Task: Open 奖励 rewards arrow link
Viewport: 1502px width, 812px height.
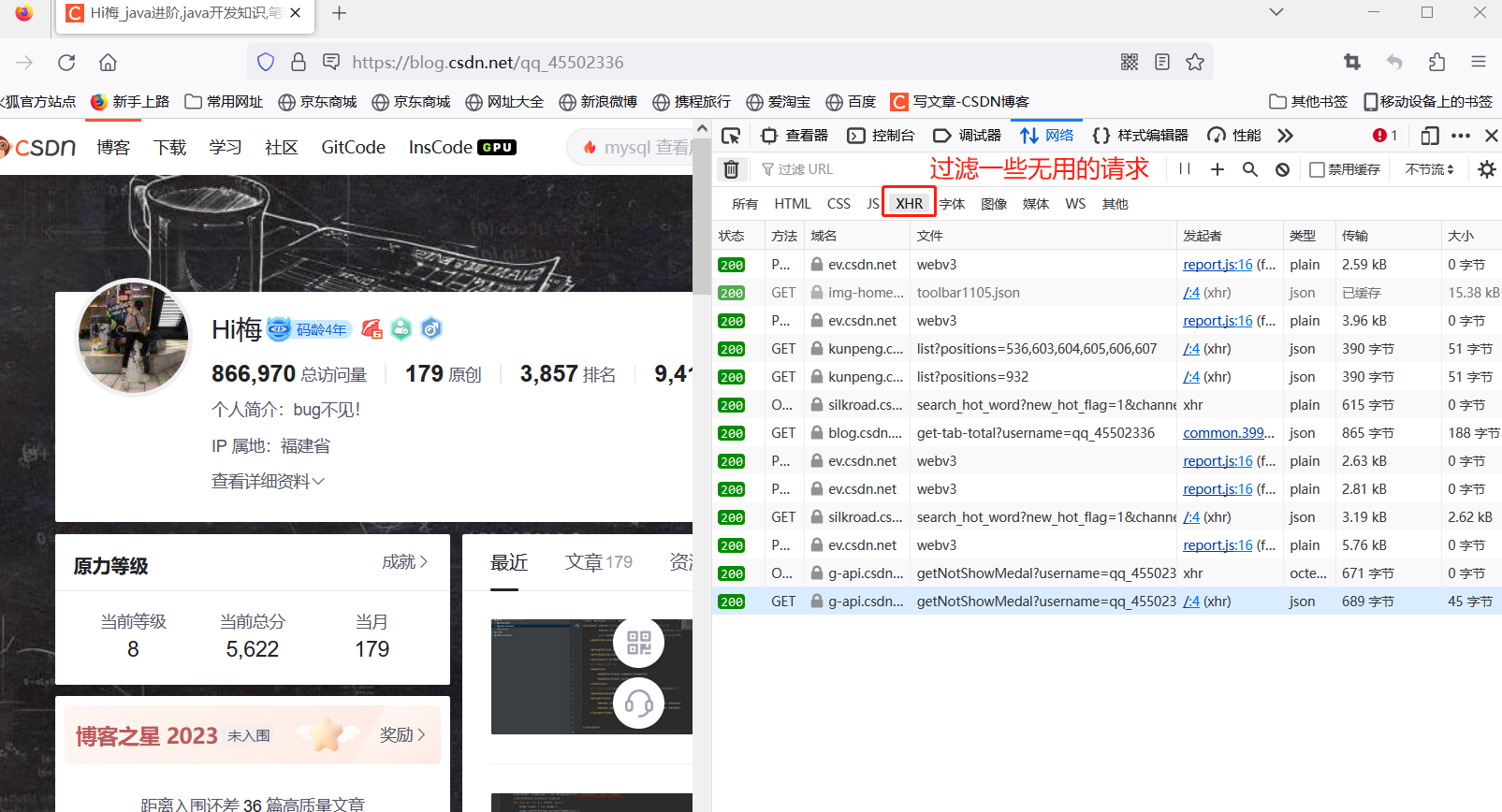Action: tap(402, 734)
